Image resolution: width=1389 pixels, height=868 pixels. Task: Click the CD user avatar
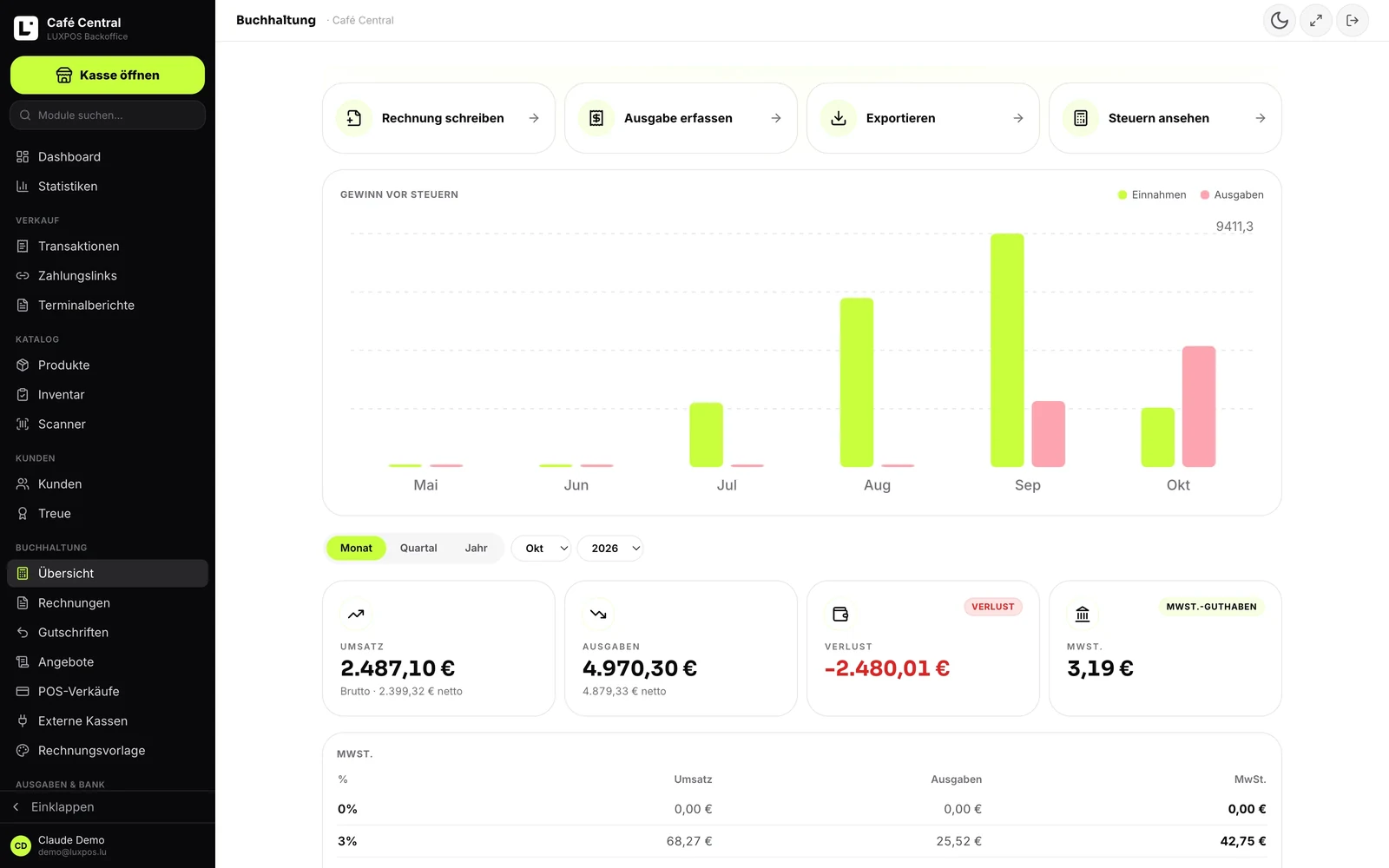pyautogui.click(x=21, y=845)
